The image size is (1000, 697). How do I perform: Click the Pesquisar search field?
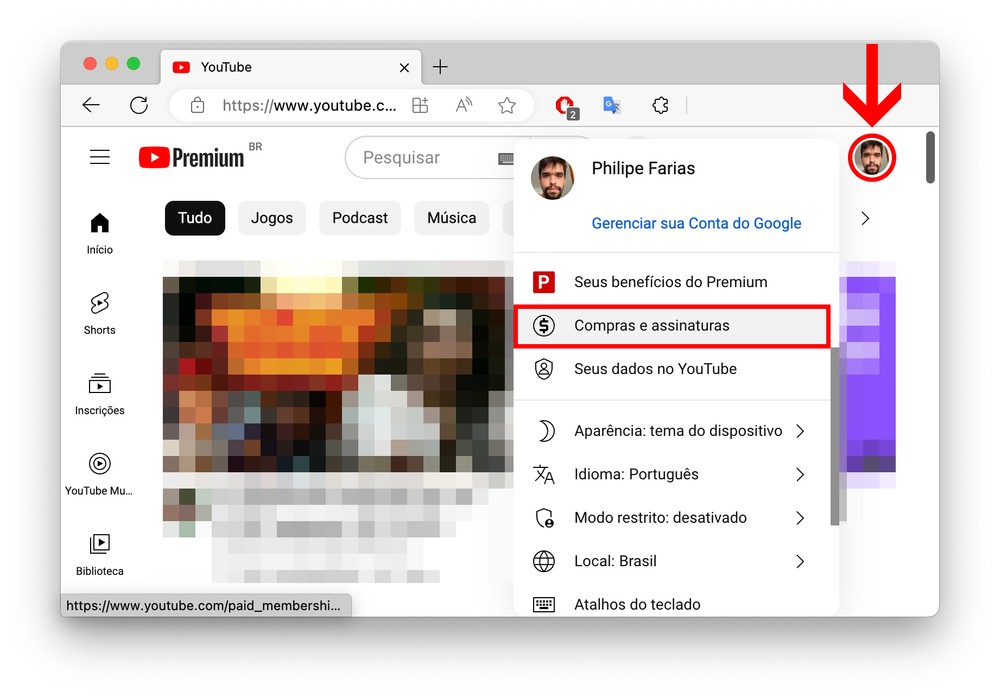pyautogui.click(x=420, y=158)
